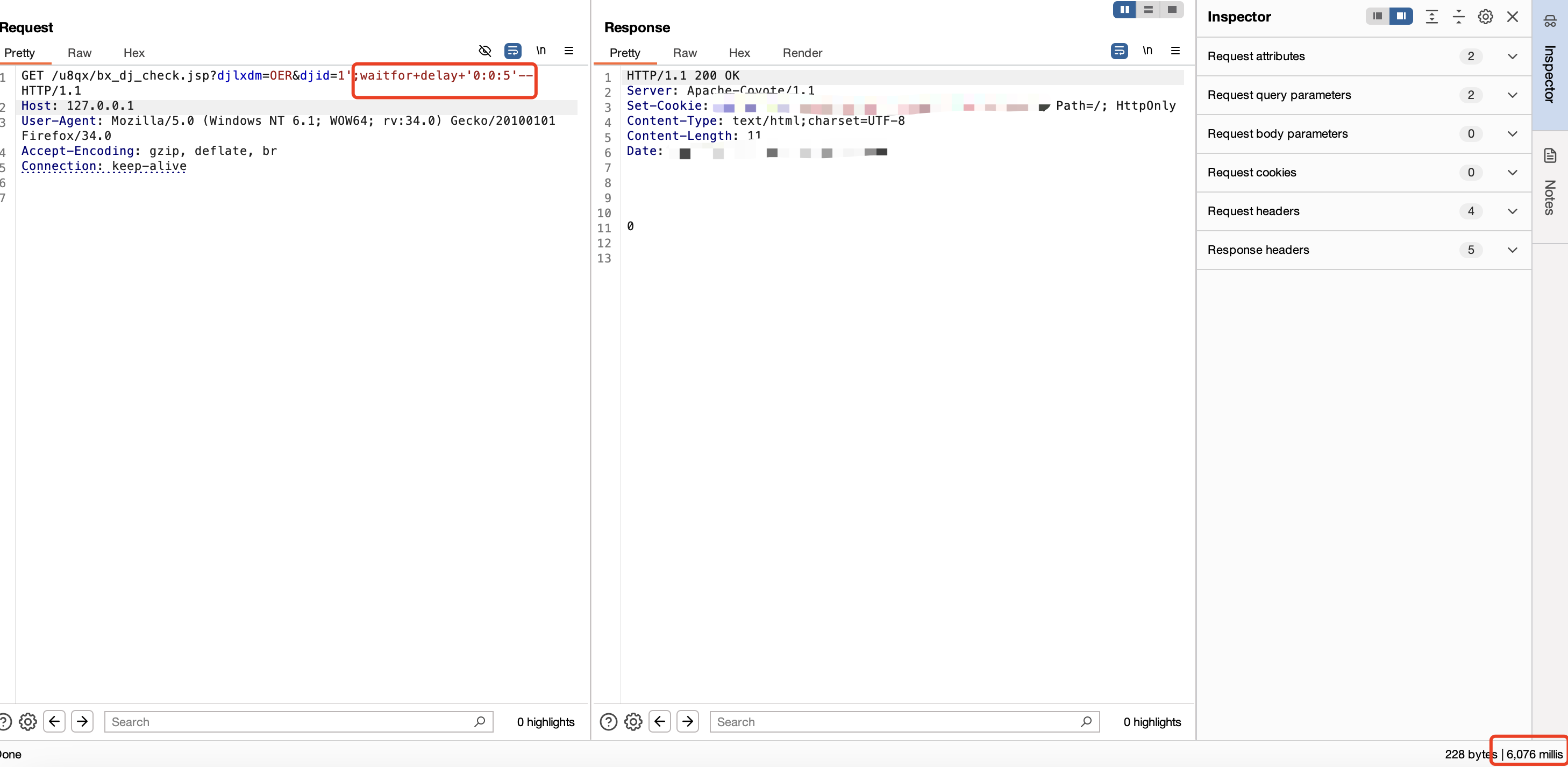
Task: Open Response search settings gear
Action: (x=633, y=722)
